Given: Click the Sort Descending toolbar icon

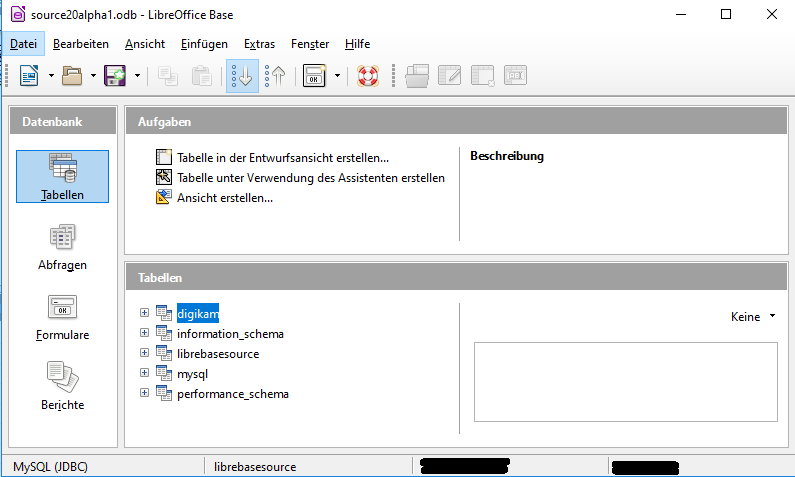Looking at the screenshot, I should [275, 76].
